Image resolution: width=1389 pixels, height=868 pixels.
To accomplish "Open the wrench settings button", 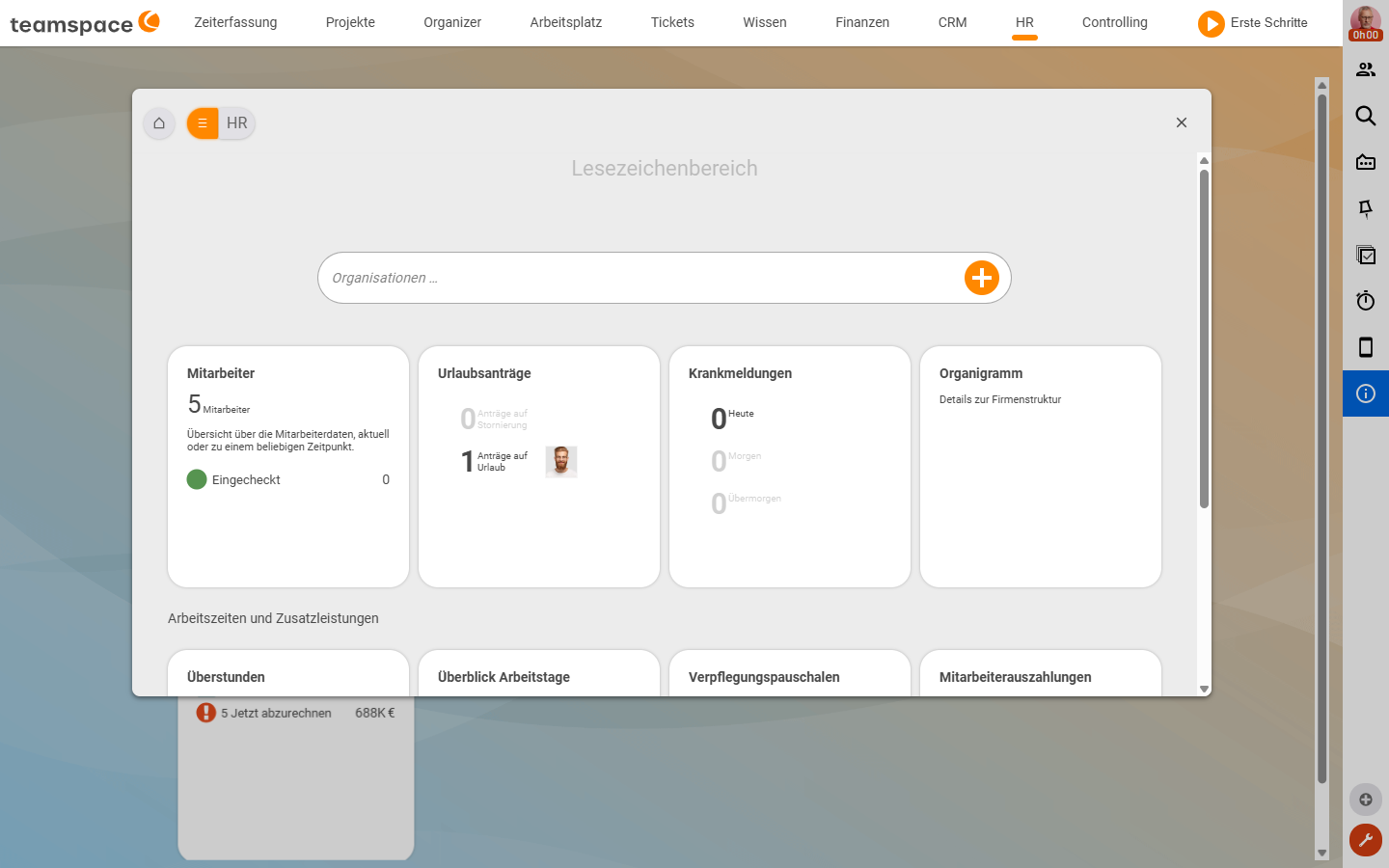I will pyautogui.click(x=1366, y=840).
